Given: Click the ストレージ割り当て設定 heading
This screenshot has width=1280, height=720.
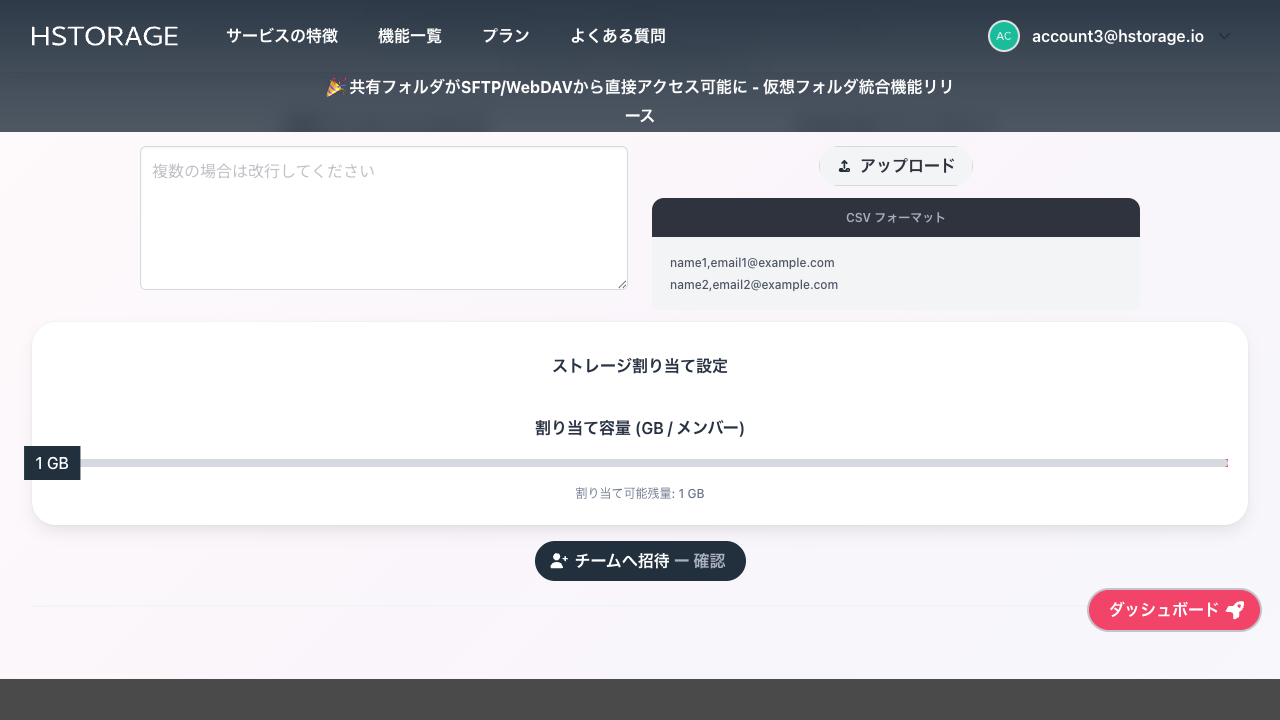Looking at the screenshot, I should [640, 366].
